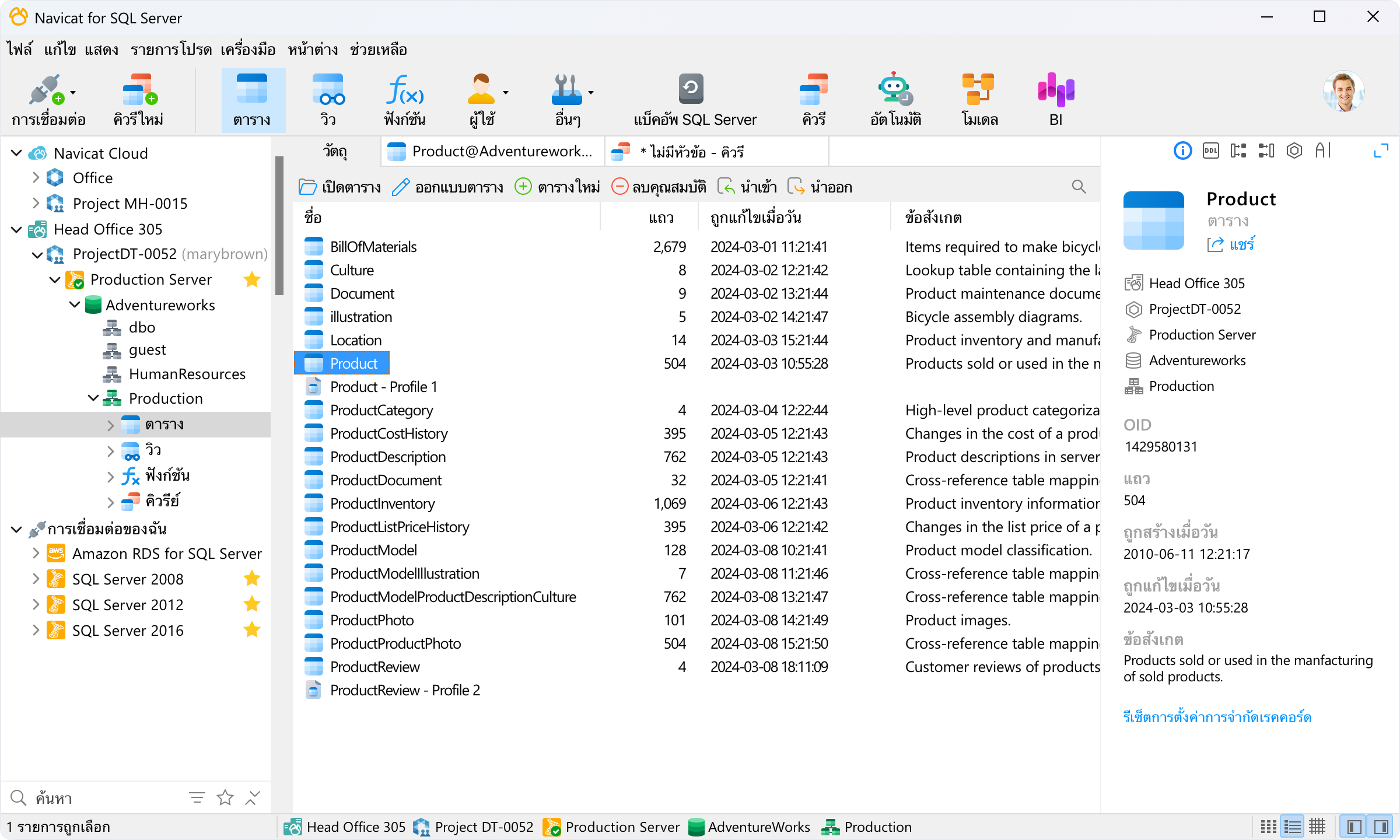This screenshot has width=1400, height=840.
Task: Open the Model (โมเดล) toolbar icon
Action: pyautogui.click(x=979, y=99)
